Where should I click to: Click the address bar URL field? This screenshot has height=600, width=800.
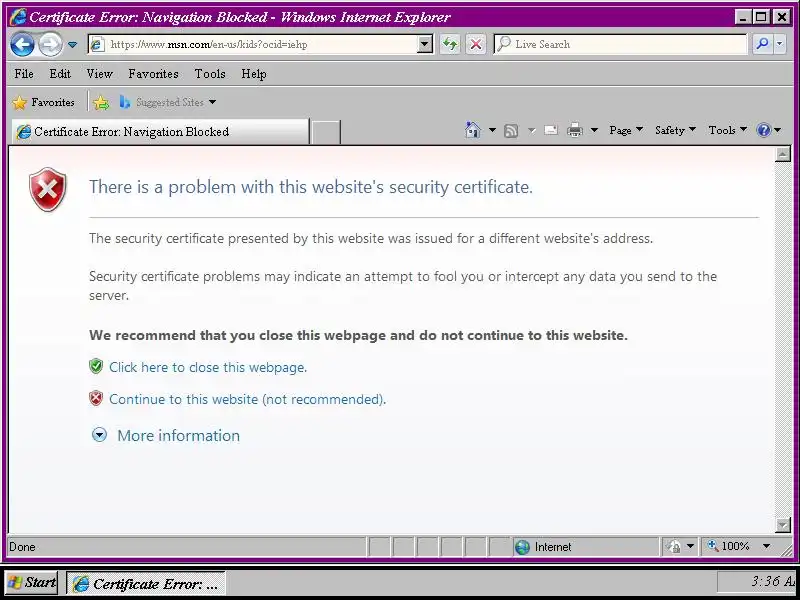pyautogui.click(x=260, y=44)
